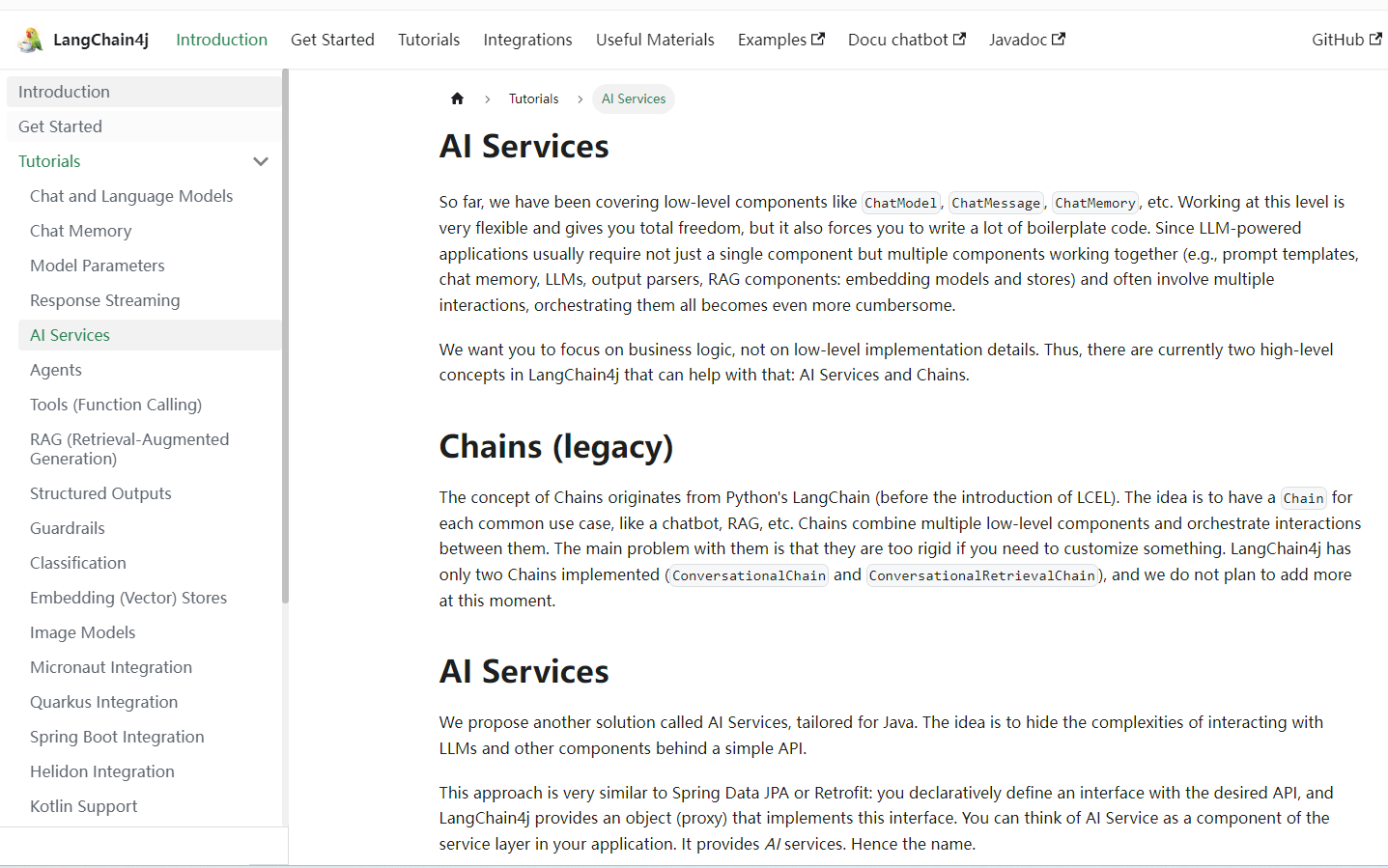1388x868 pixels.
Task: Select Introduction in the sidebar
Action: point(144,92)
